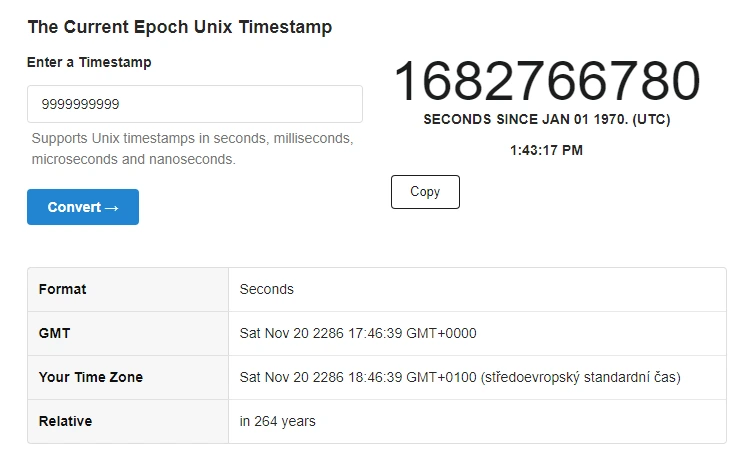
Task: Click the large 1682766780 epoch number
Action: click(x=547, y=80)
